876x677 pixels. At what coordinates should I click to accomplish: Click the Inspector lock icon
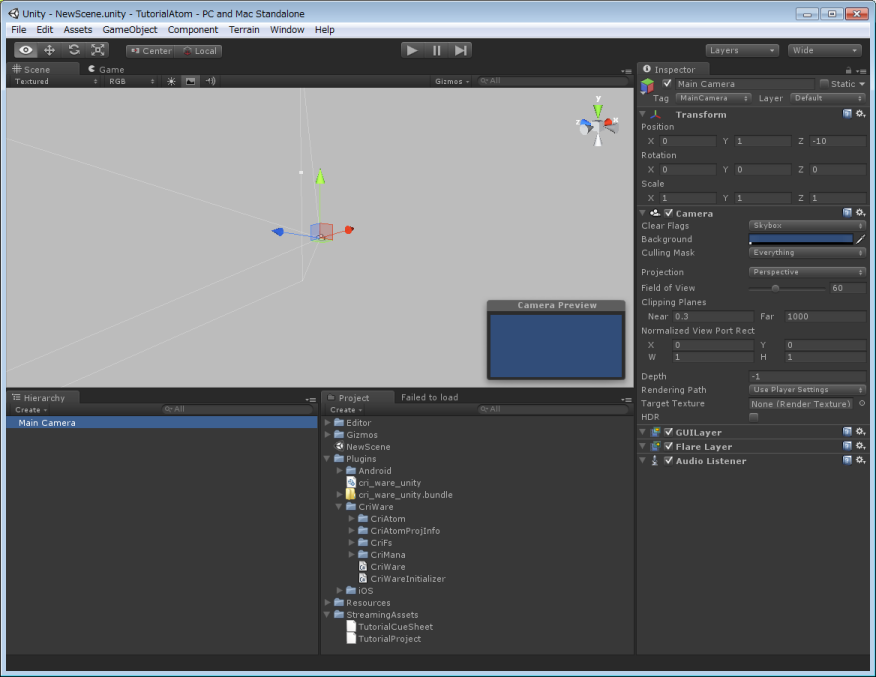pyautogui.click(x=848, y=70)
